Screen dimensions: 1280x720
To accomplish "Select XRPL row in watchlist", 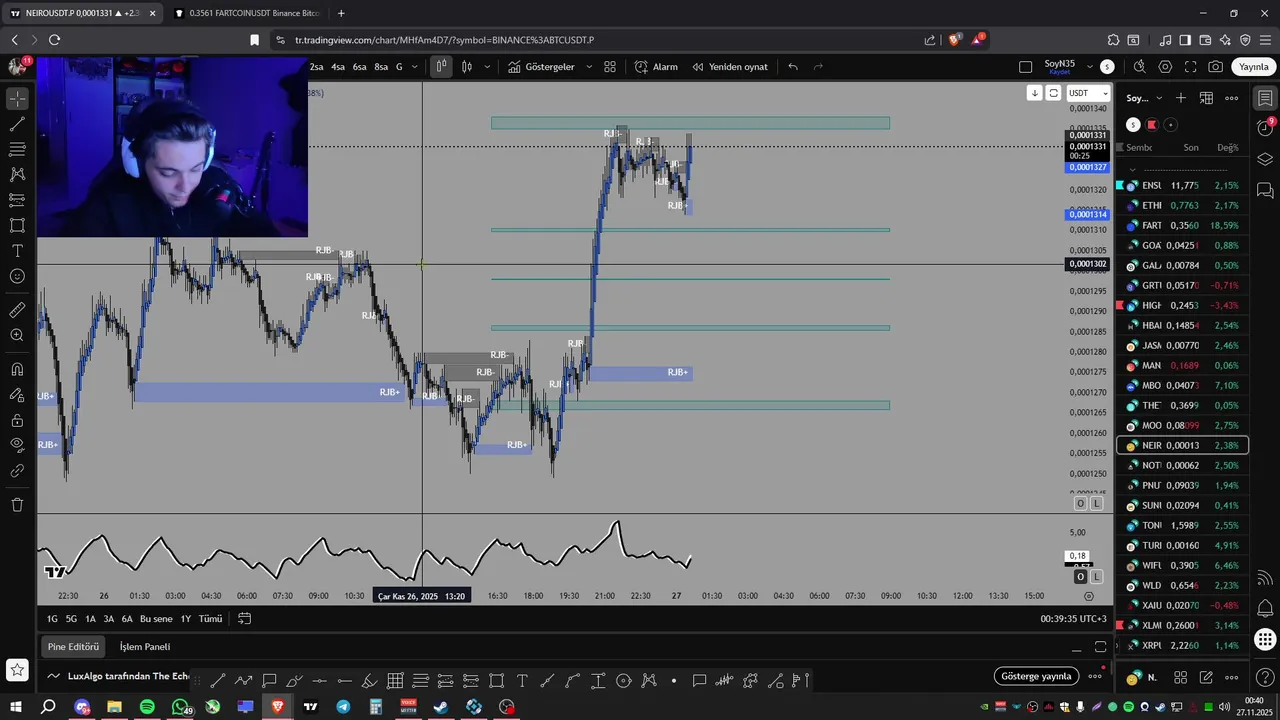I will point(1182,646).
